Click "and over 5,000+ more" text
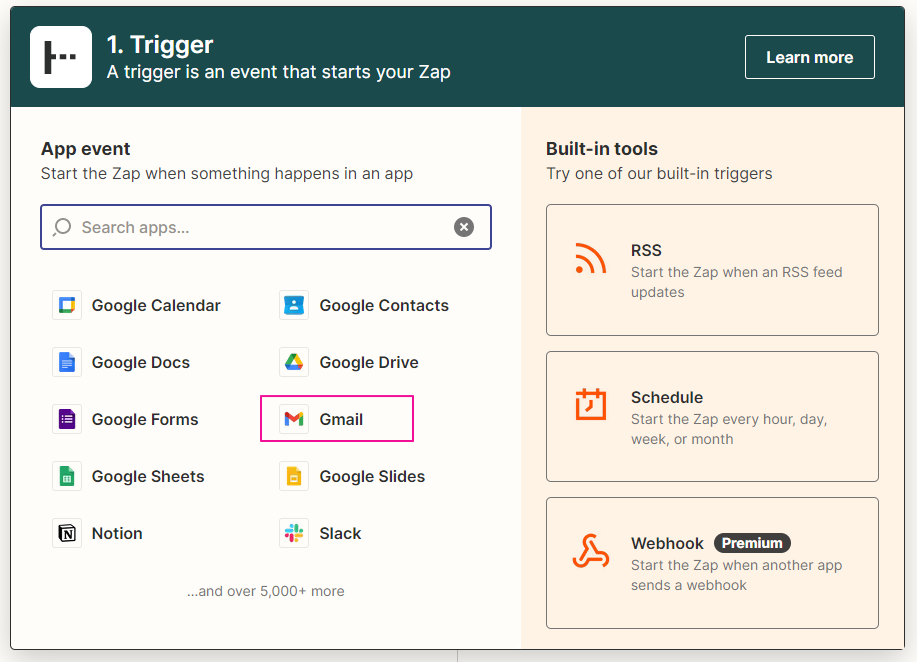Viewport: 917px width, 662px height. tap(265, 591)
